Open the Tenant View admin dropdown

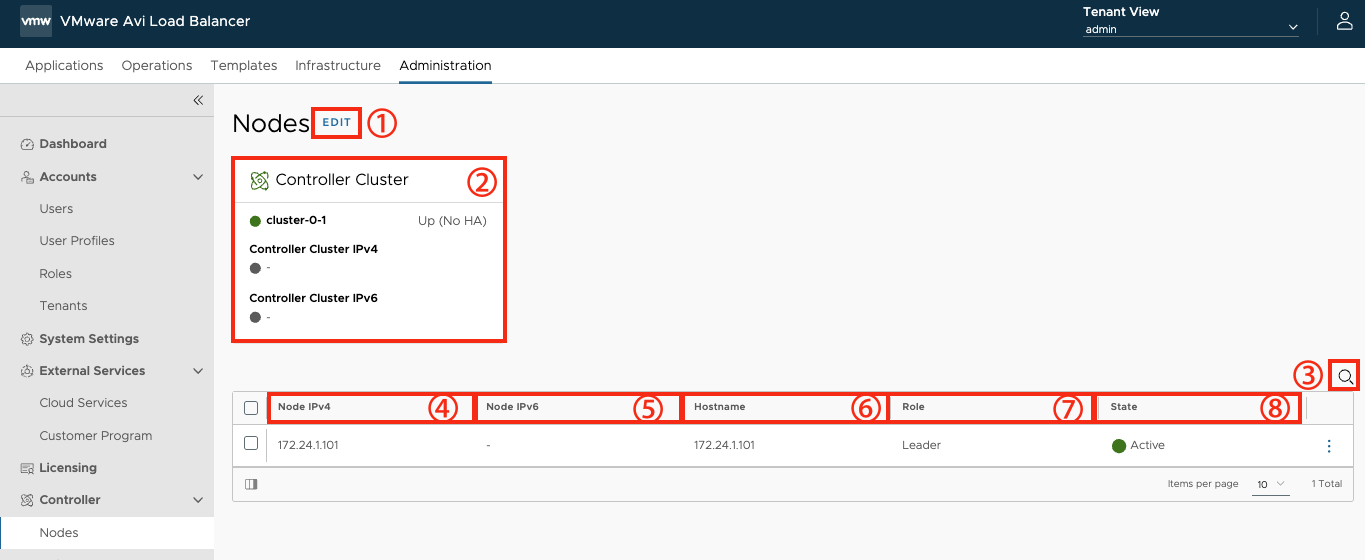coord(1191,29)
